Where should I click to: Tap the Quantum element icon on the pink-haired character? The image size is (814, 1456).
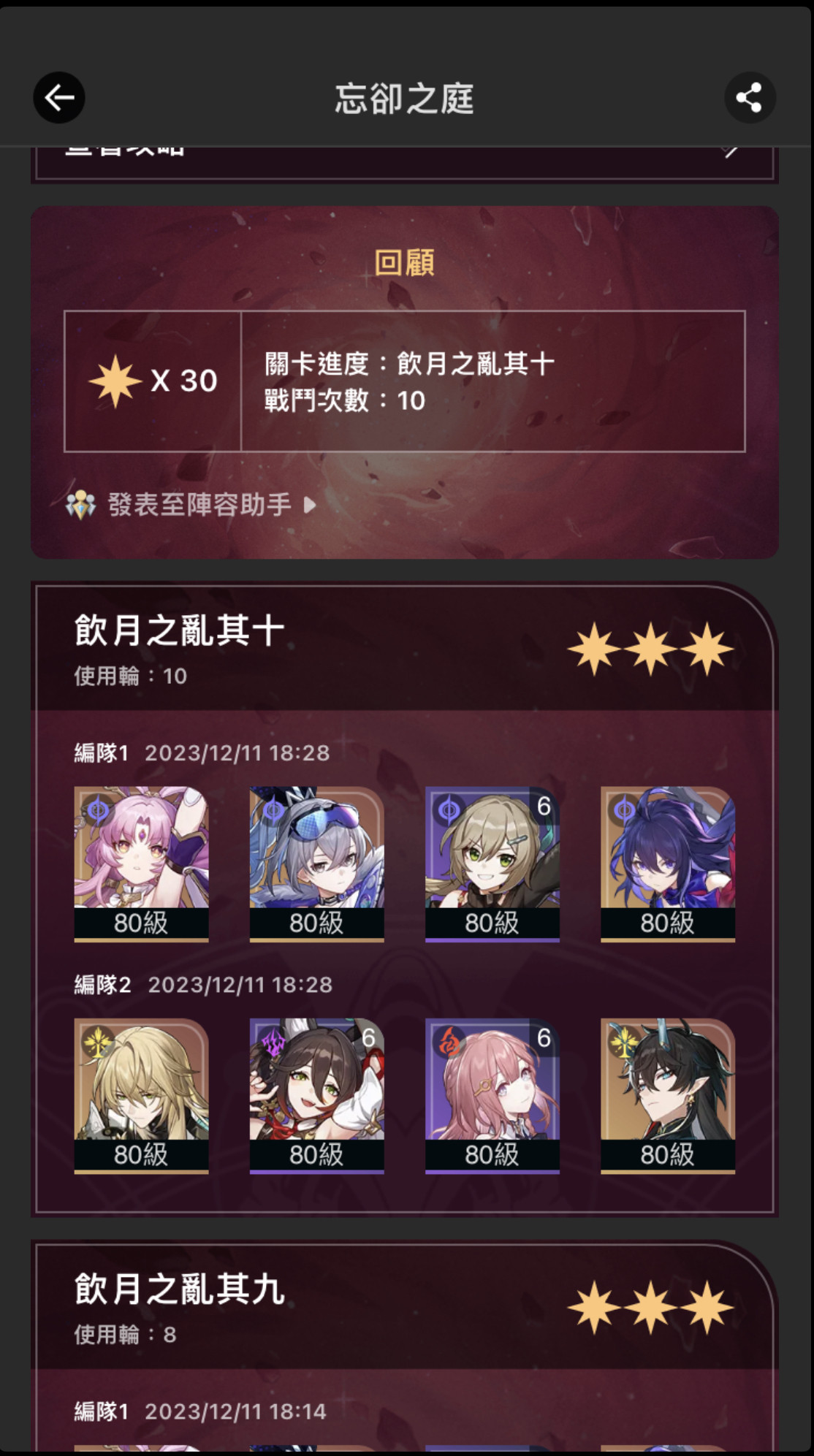[97, 811]
